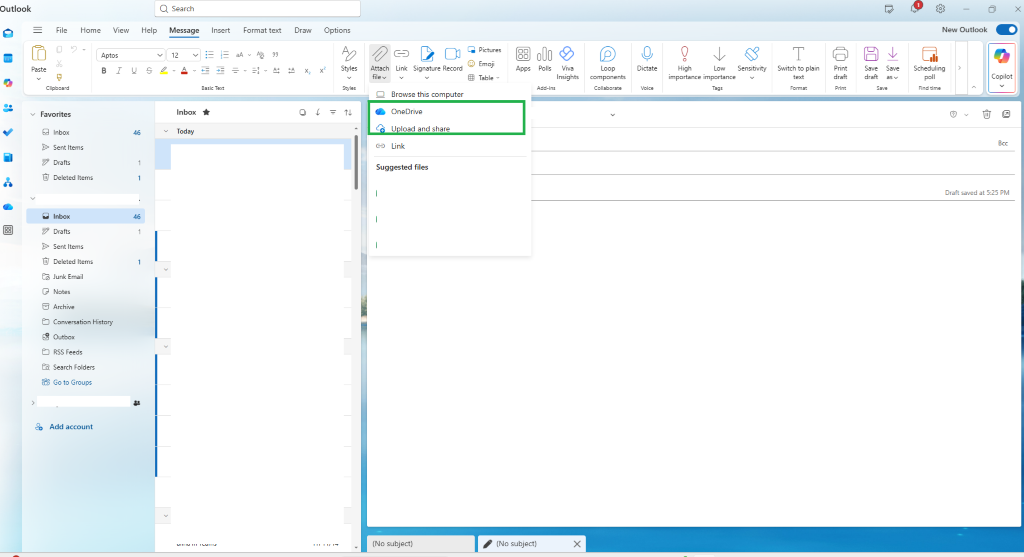This screenshot has height=557, width=1024.
Task: Toggle superscript formatting
Action: 323,71
